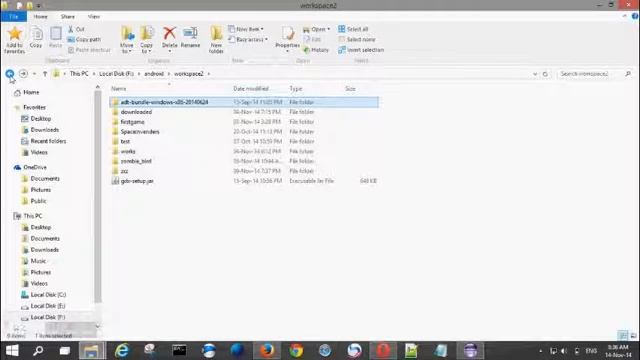Open the Copy to dropdown
Viewport: 640px width, 360px height.
click(147, 40)
